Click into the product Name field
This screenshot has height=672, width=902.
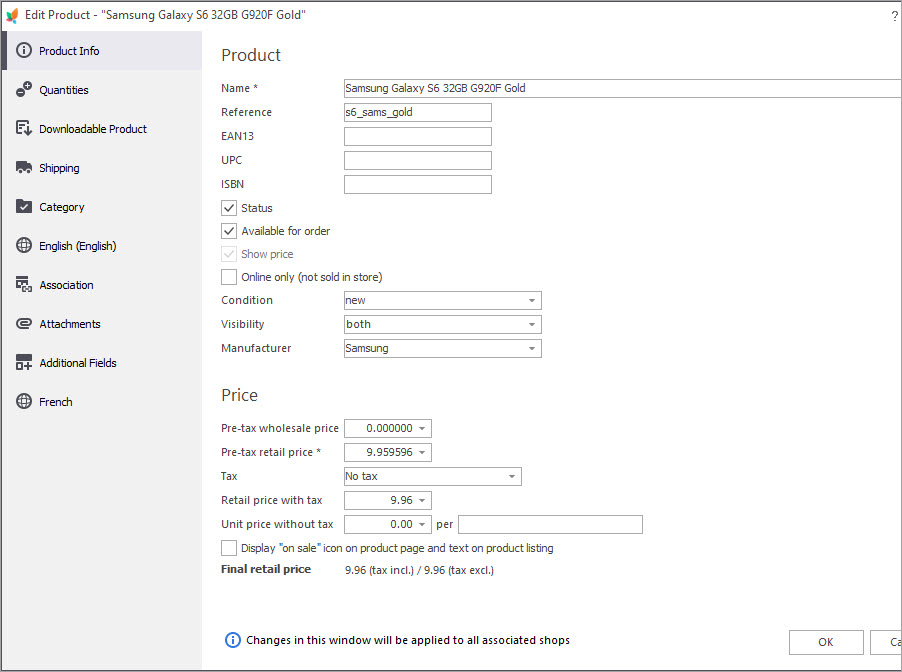(622, 88)
